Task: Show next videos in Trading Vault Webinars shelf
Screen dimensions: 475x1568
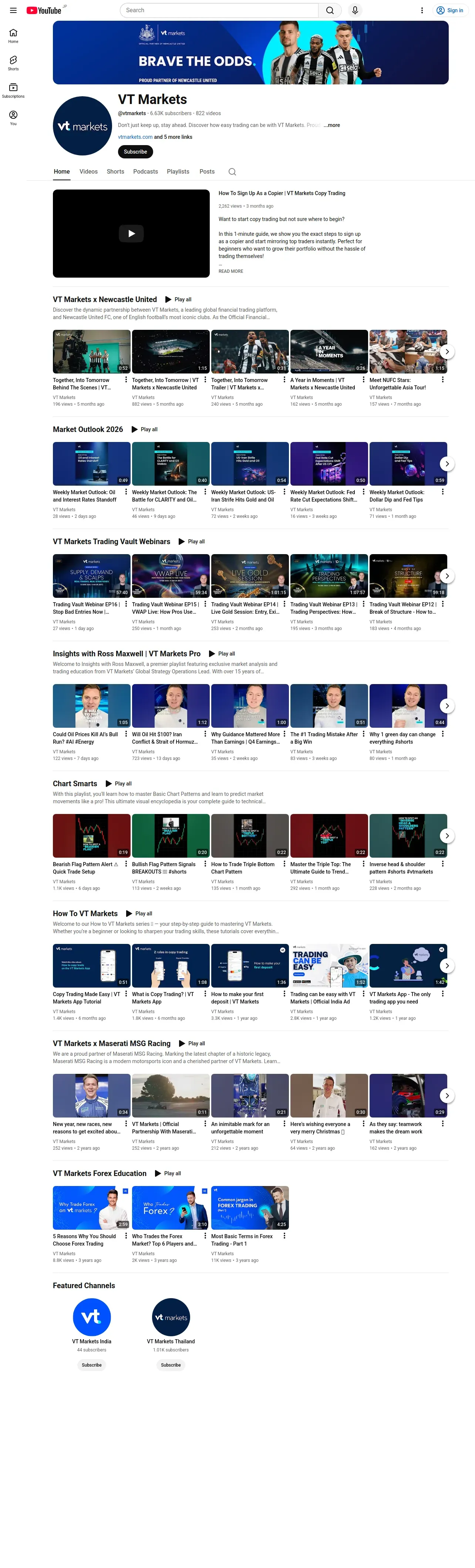Action: pyautogui.click(x=447, y=576)
